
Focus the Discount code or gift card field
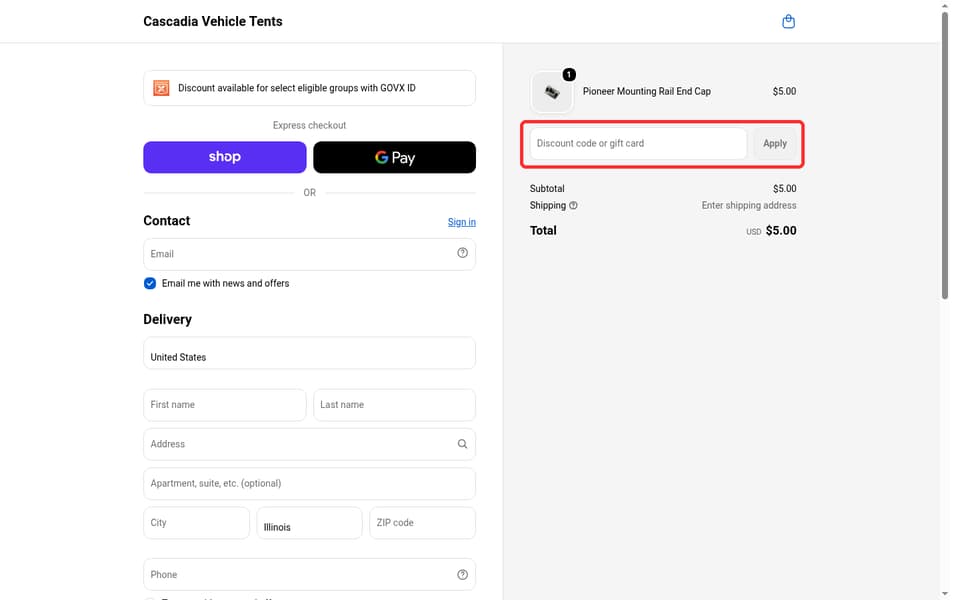[x=638, y=143]
